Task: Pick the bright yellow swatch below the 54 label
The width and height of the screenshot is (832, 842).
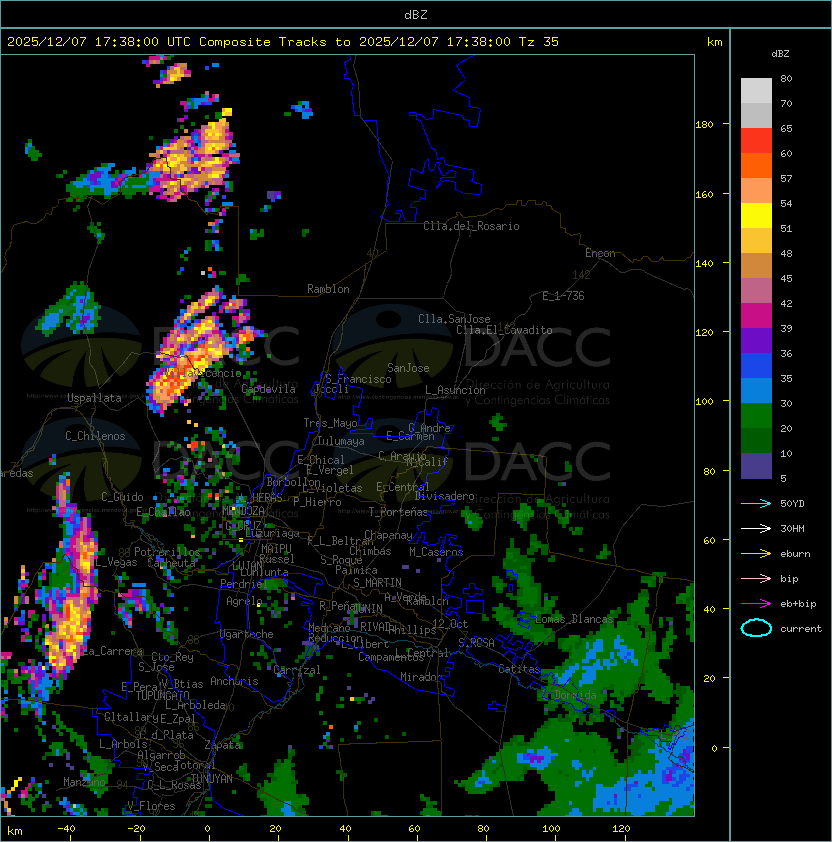Action: [x=756, y=215]
